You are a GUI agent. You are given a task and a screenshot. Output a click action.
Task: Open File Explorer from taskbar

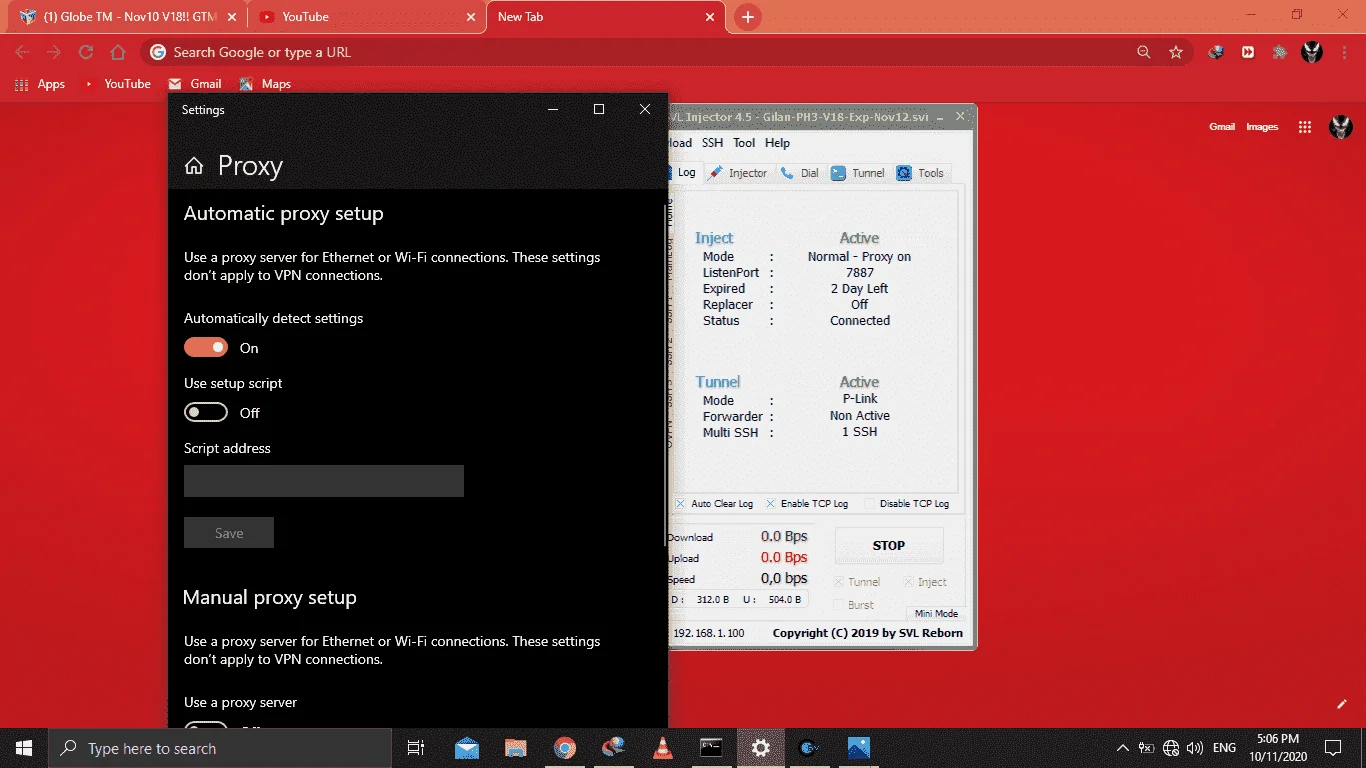pyautogui.click(x=515, y=748)
